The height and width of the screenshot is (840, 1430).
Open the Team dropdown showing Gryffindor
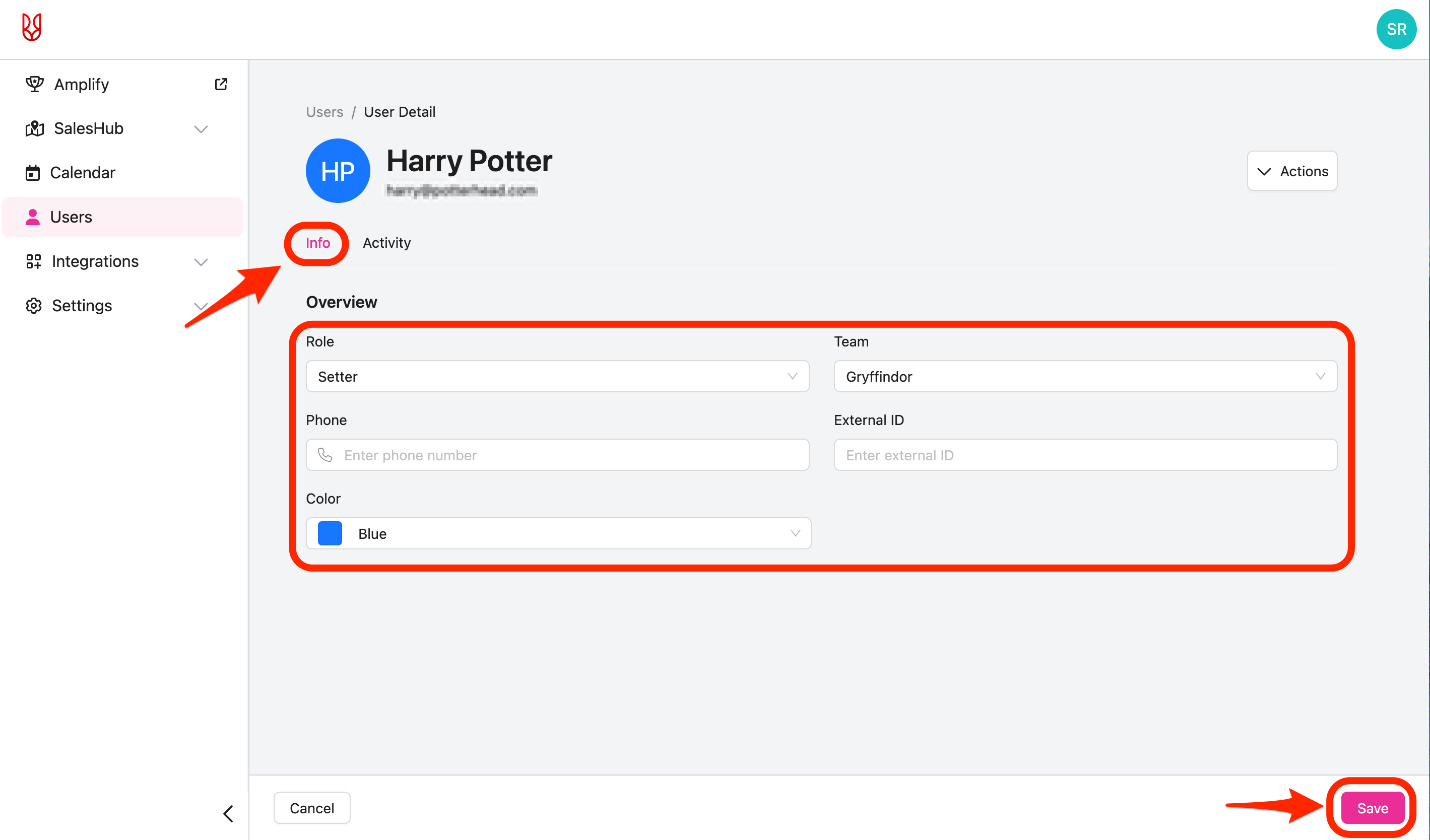pyautogui.click(x=1084, y=377)
